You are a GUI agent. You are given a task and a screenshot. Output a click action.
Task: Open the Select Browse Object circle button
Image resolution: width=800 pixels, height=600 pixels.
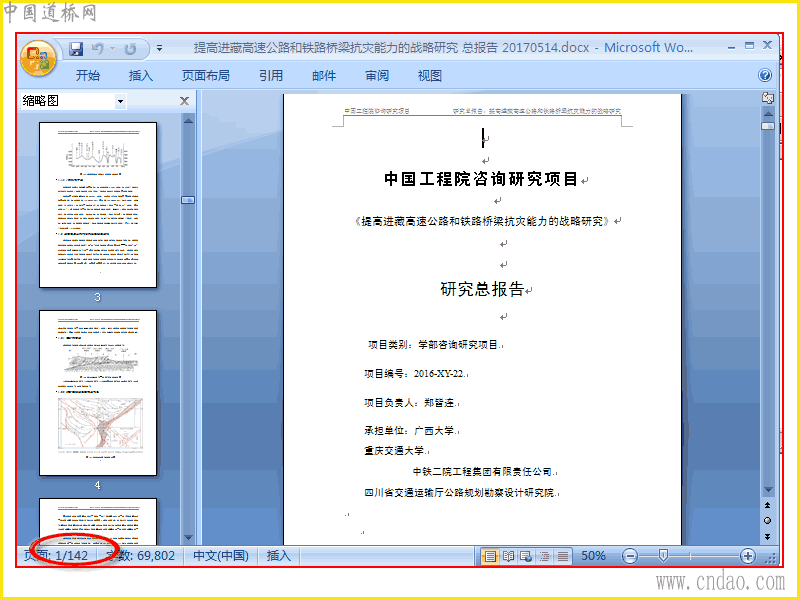[x=767, y=520]
